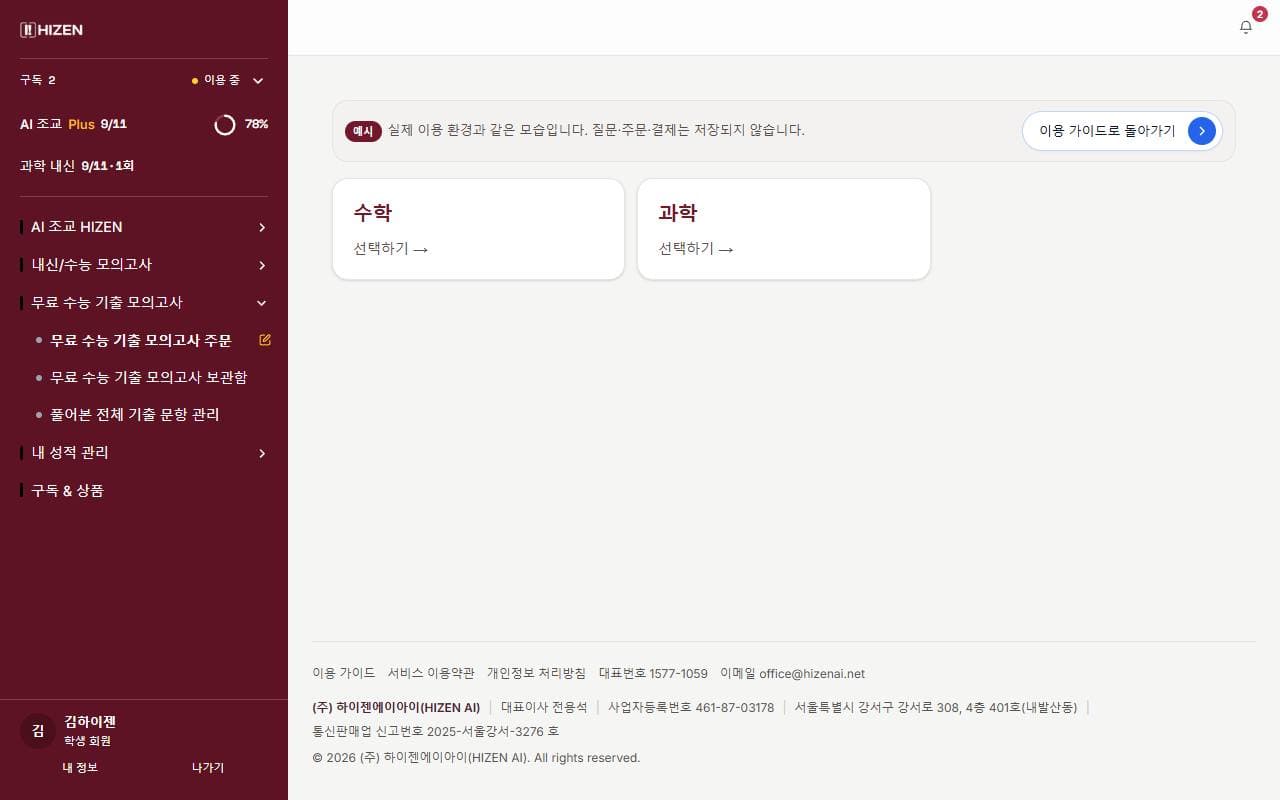Image resolution: width=1280 pixels, height=800 pixels.
Task: Click 과학 내신 9/11·1회 subscription row
Action: click(144, 166)
